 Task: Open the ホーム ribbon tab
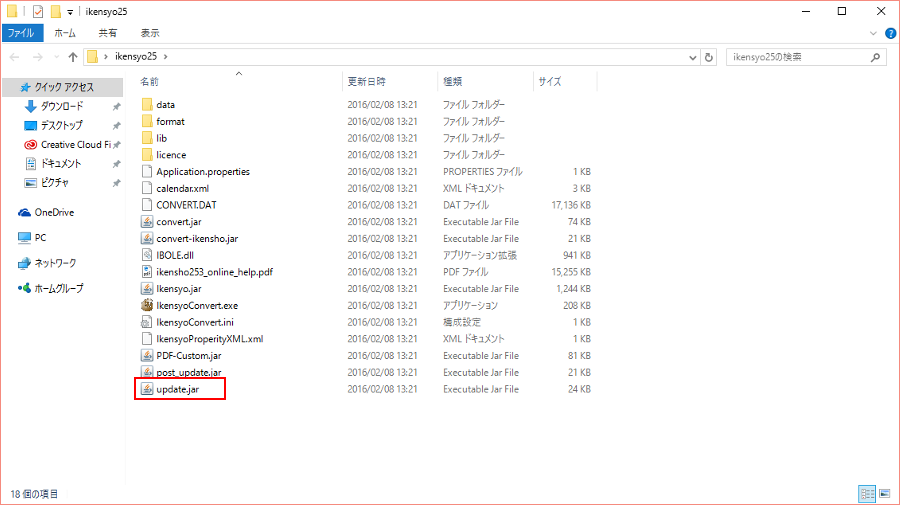click(65, 33)
